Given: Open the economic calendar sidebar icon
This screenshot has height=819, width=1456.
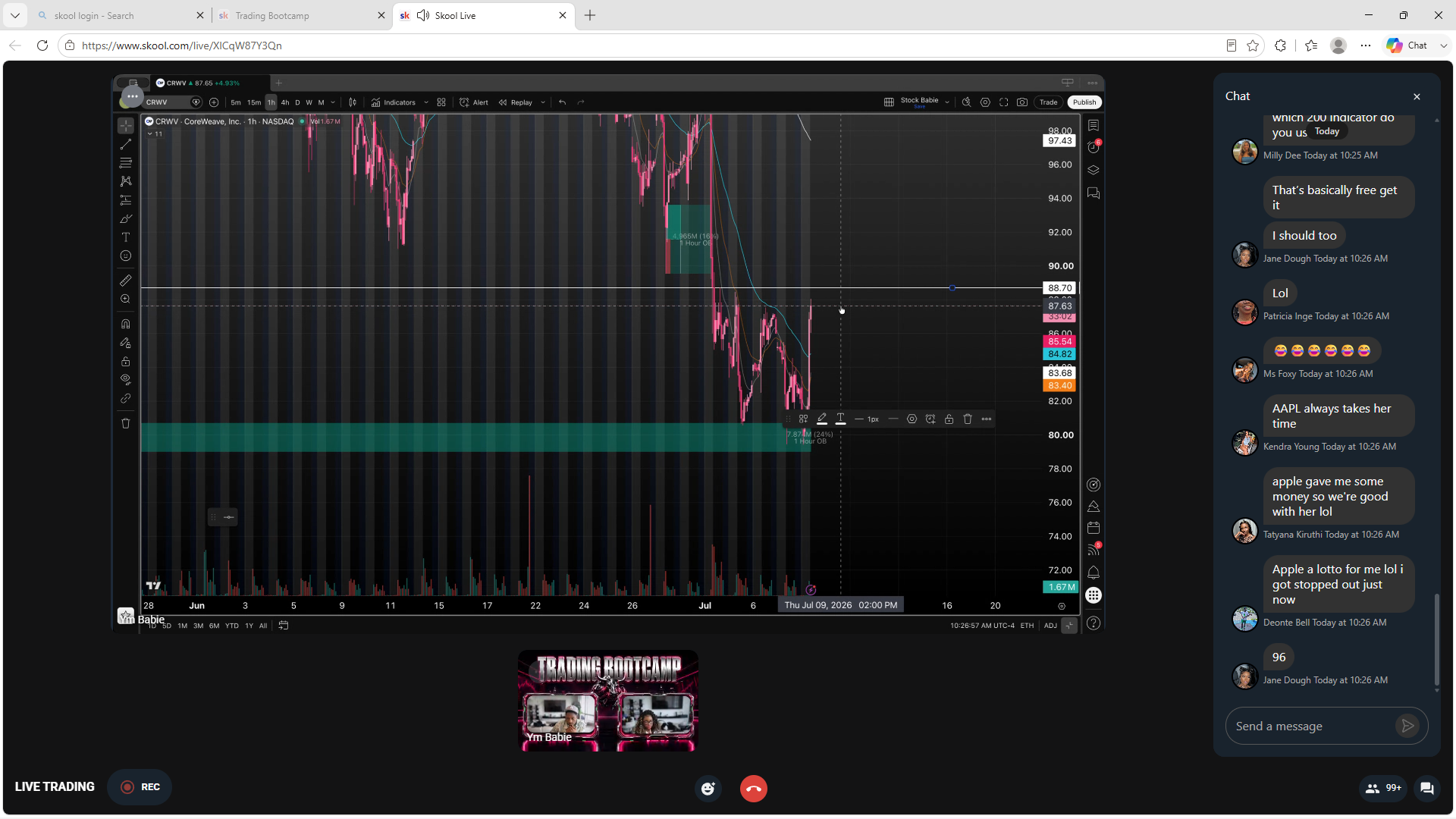Looking at the screenshot, I should (x=1094, y=528).
